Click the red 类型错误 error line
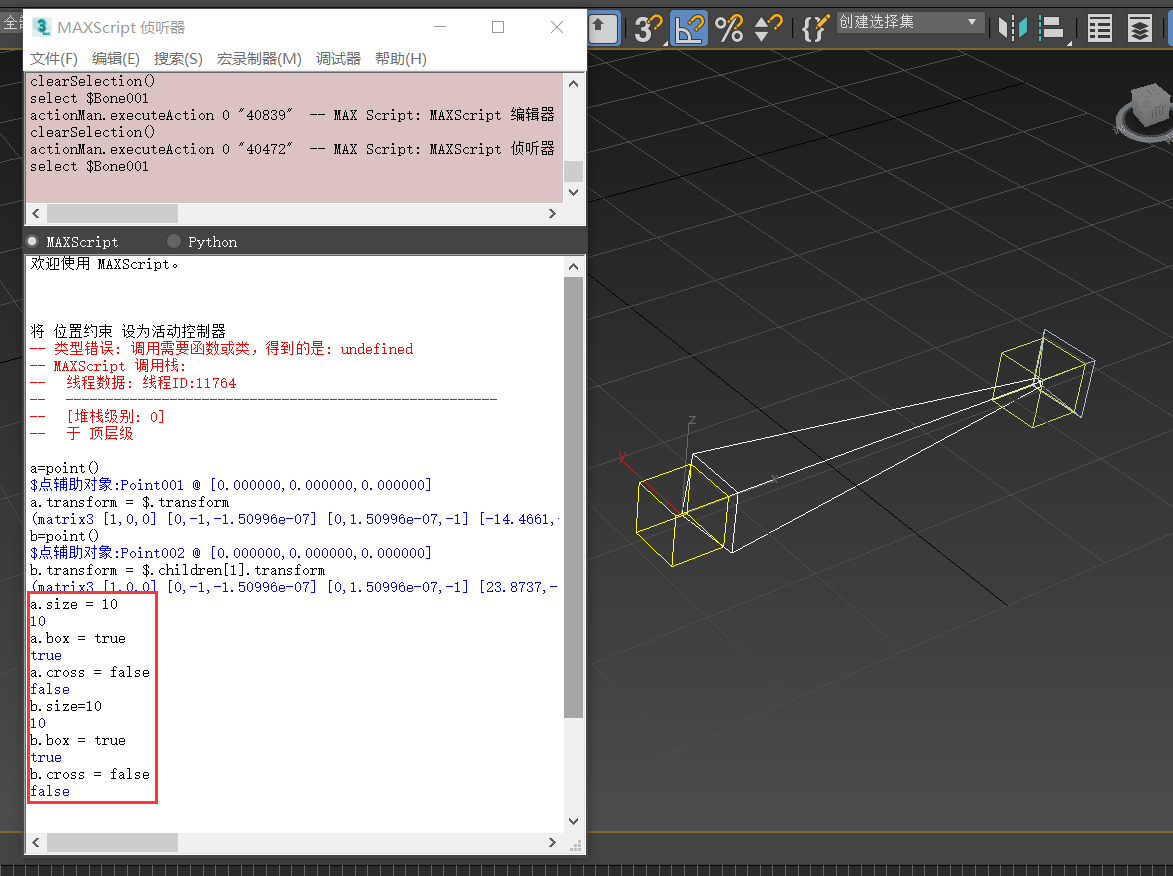The image size is (1173, 876). pyautogui.click(x=221, y=349)
